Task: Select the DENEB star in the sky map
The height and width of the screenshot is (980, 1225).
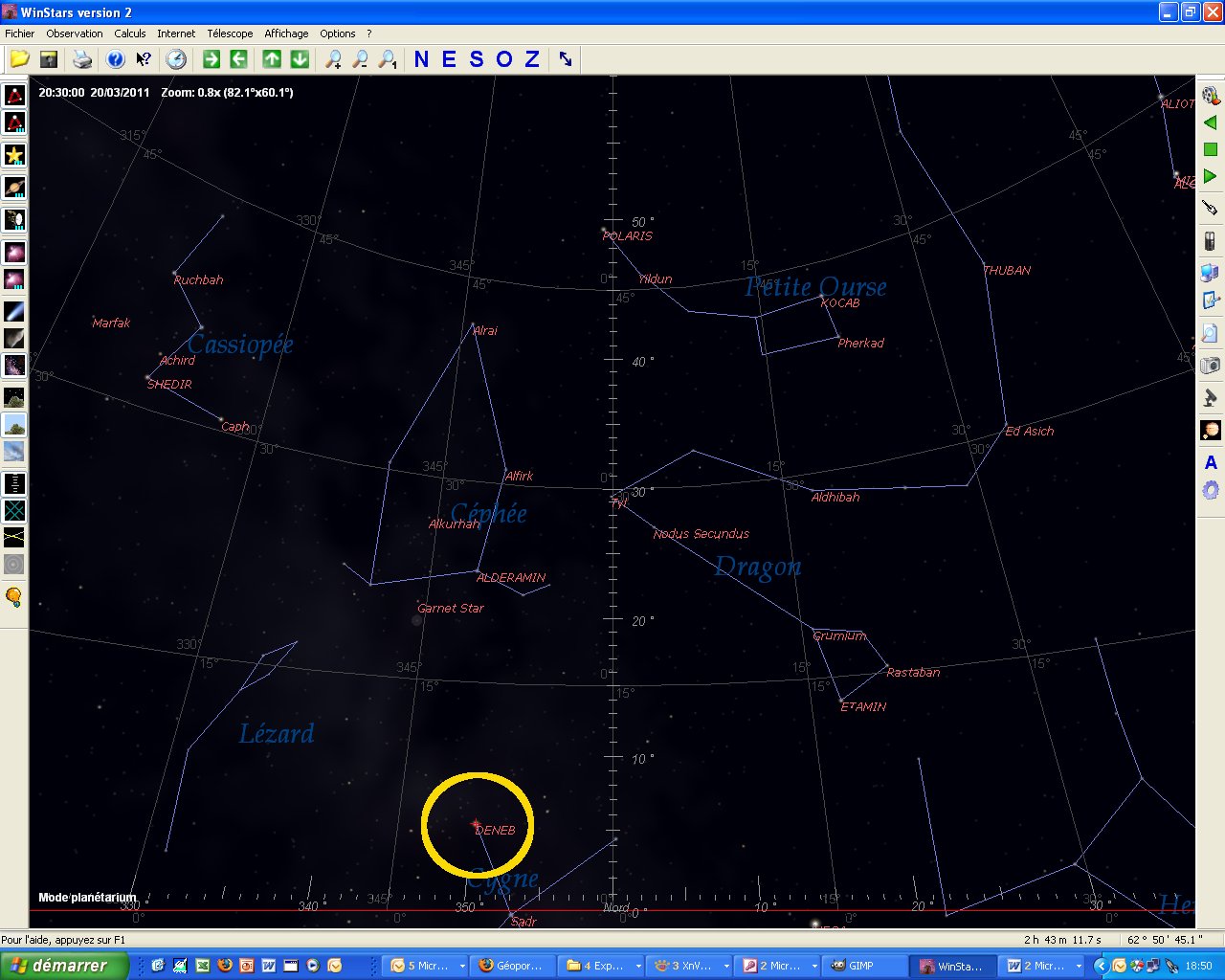Action: pyautogui.click(x=476, y=823)
